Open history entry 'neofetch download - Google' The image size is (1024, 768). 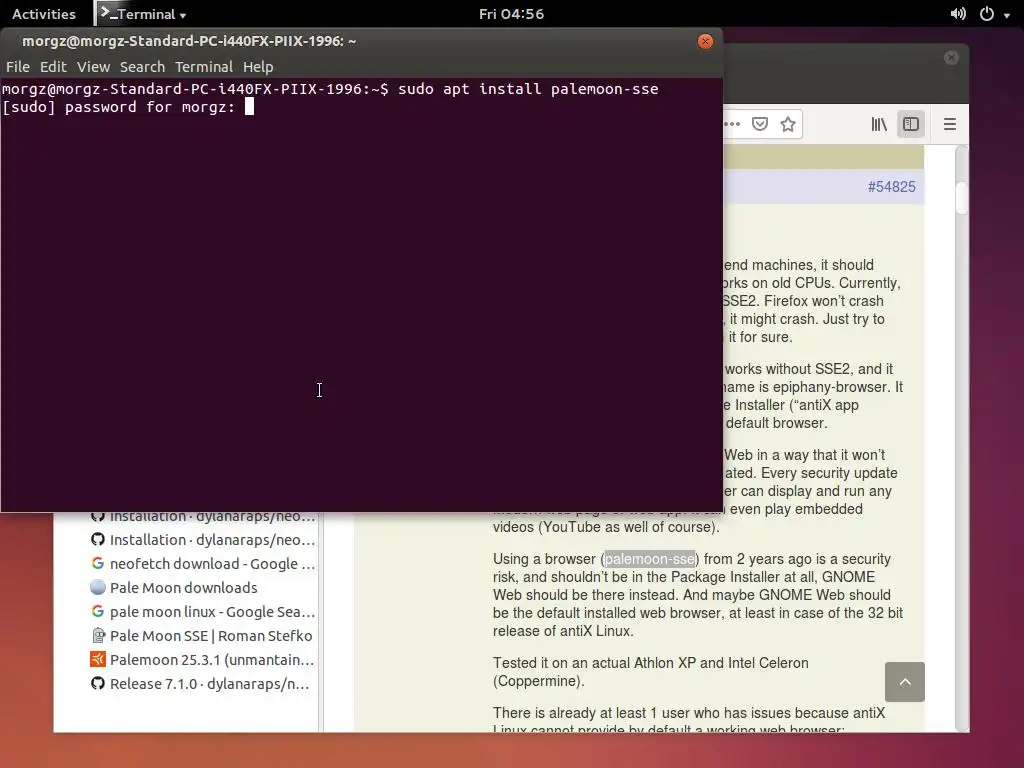coord(203,564)
